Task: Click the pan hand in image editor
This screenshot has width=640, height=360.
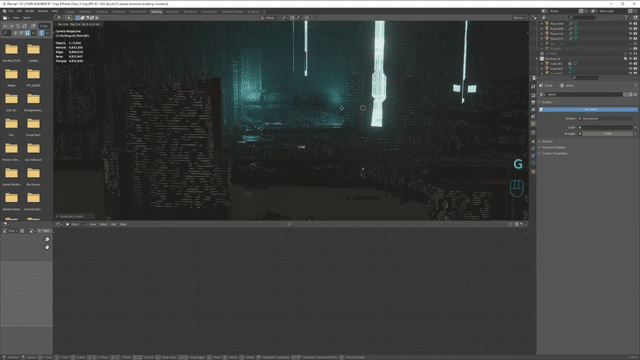Action: [x=47, y=247]
